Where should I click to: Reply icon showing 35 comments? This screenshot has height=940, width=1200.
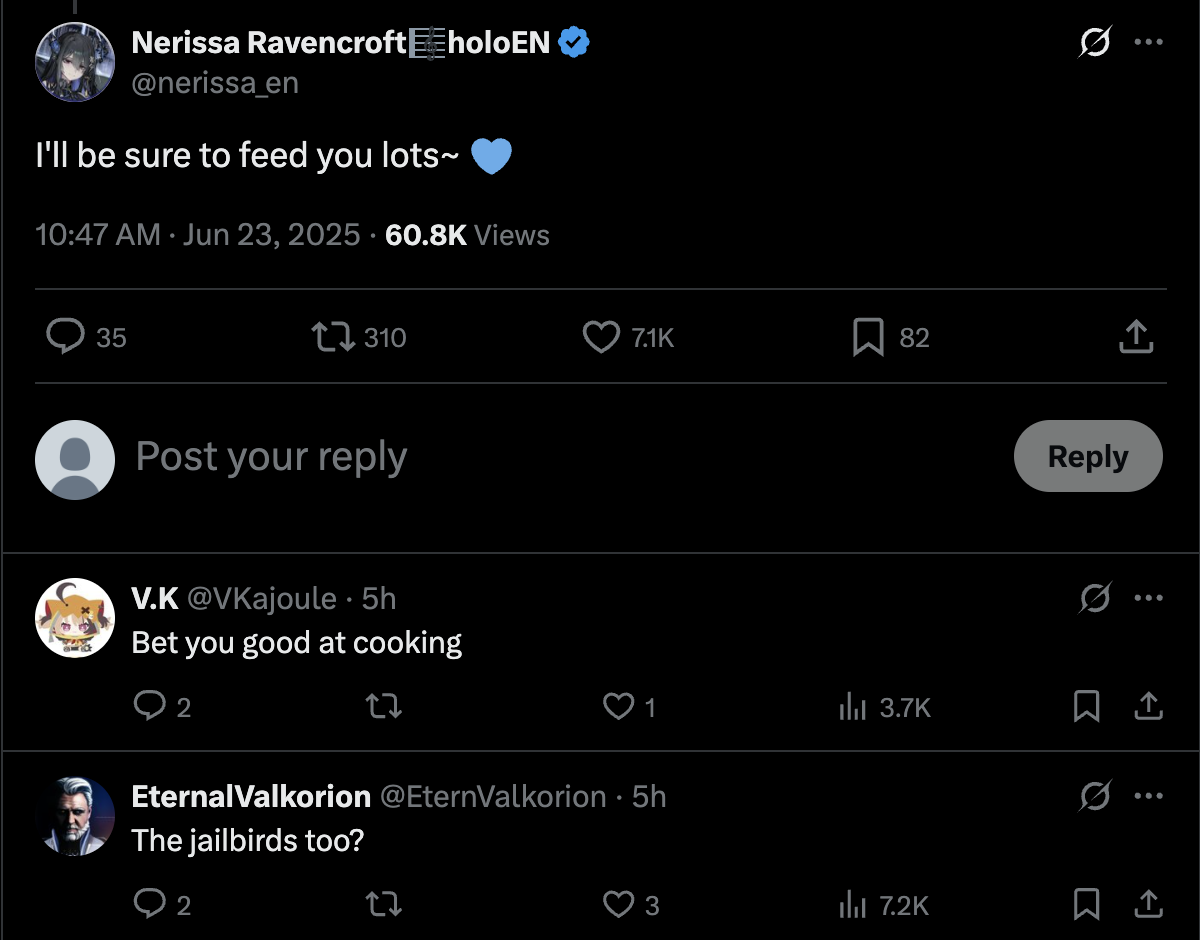[x=66, y=337]
